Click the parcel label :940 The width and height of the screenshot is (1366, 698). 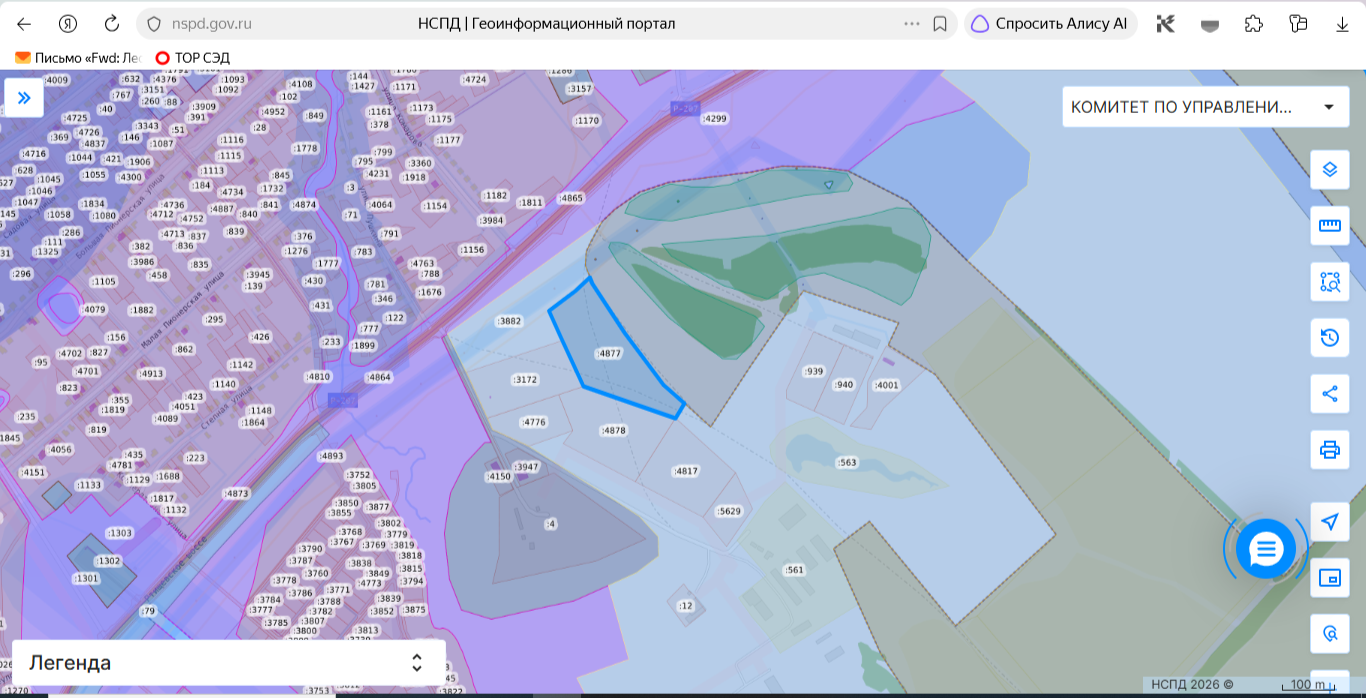pos(843,384)
